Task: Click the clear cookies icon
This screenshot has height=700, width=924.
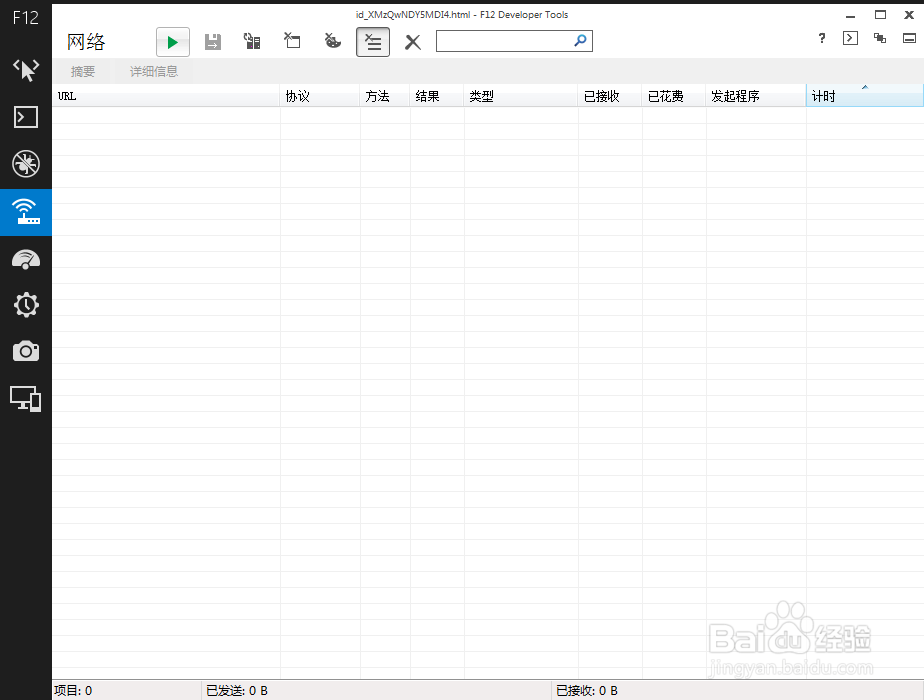Action: point(333,41)
